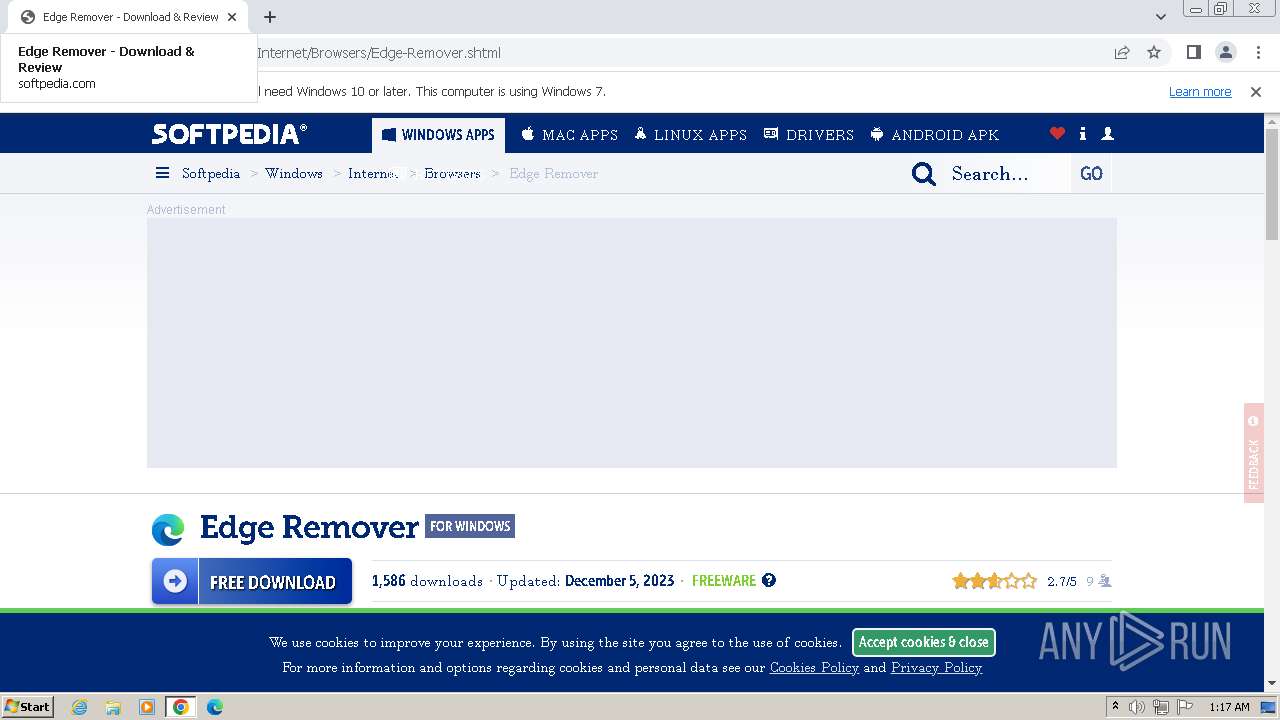Click the user account icon in header

tap(1107, 134)
